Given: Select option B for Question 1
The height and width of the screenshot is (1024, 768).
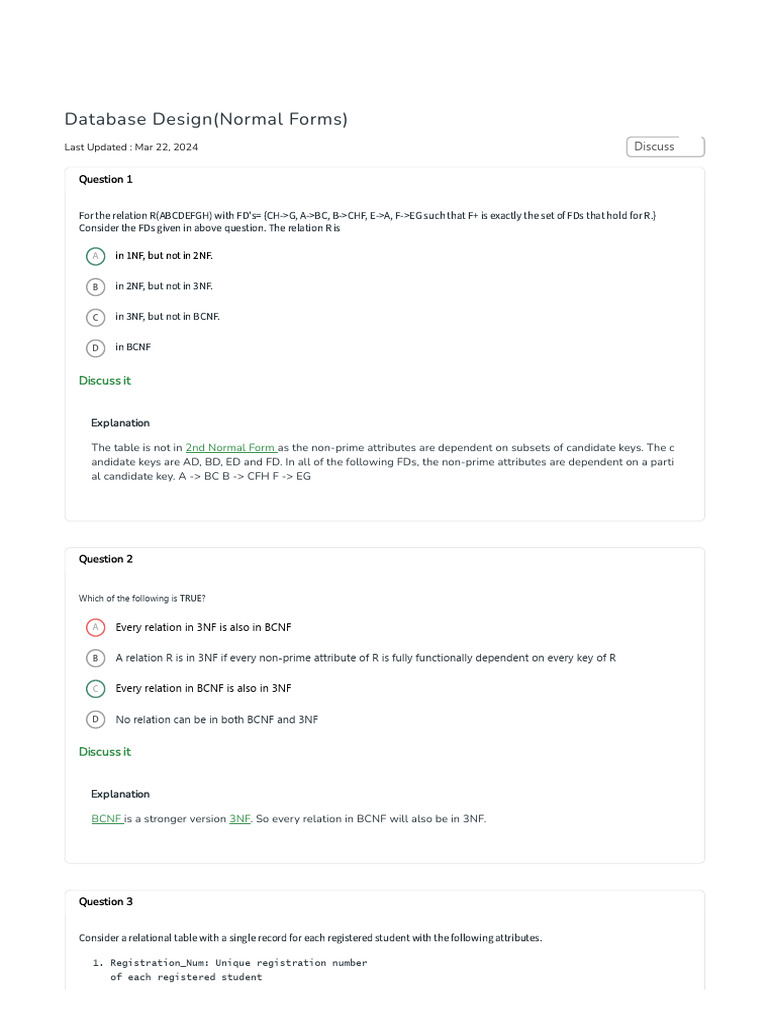Looking at the screenshot, I should pyautogui.click(x=95, y=287).
